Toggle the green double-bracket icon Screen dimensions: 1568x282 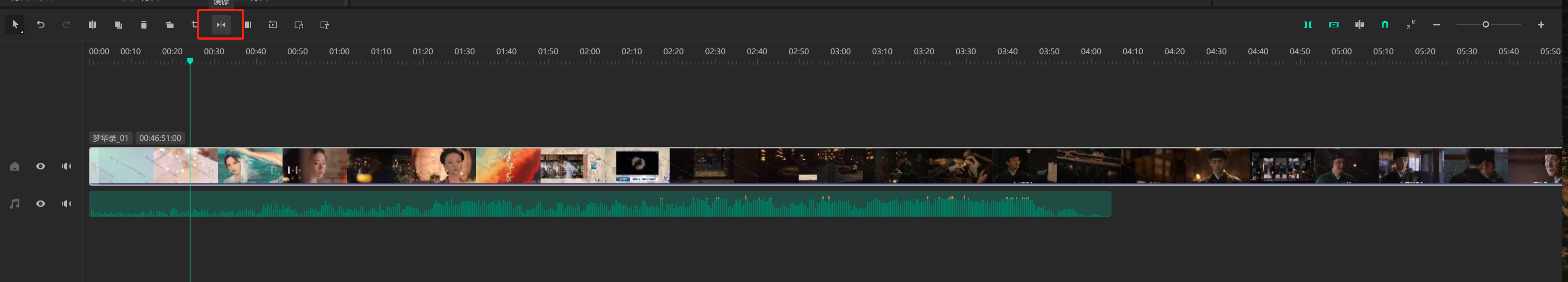click(1307, 25)
